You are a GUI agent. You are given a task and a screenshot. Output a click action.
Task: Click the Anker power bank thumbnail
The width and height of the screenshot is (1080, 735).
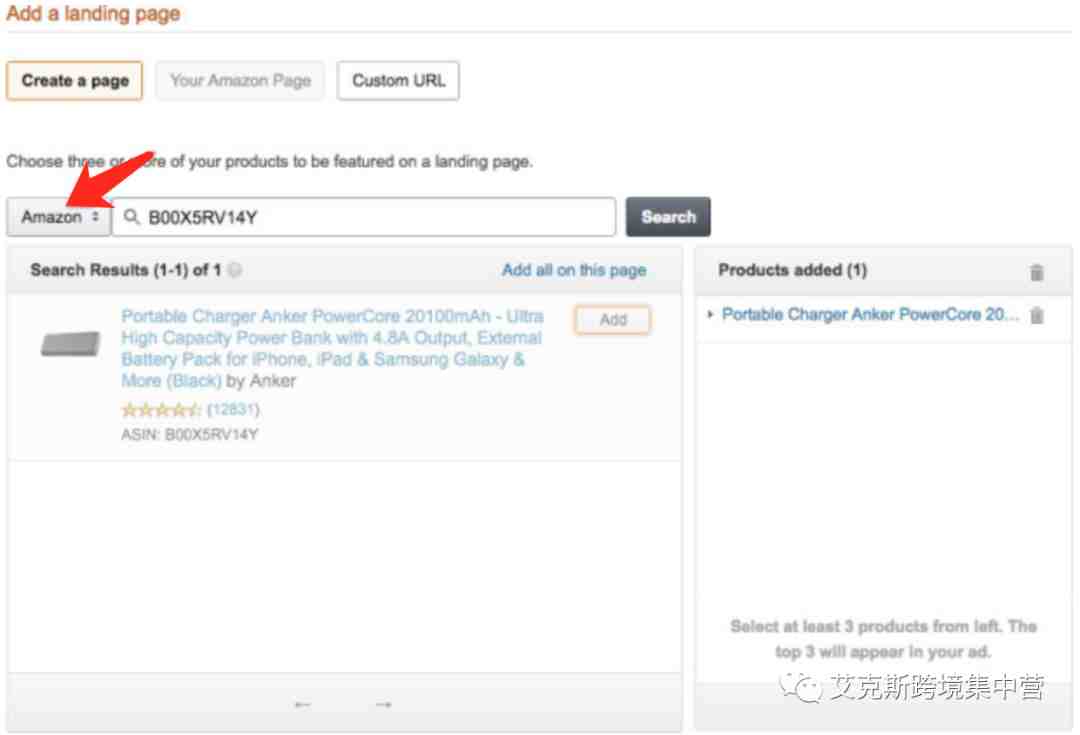click(x=70, y=344)
